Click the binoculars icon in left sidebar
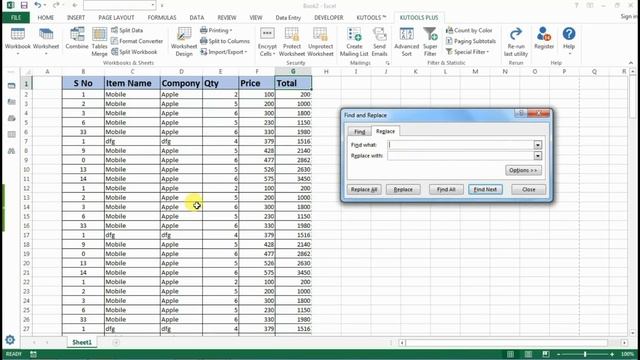 point(11,151)
